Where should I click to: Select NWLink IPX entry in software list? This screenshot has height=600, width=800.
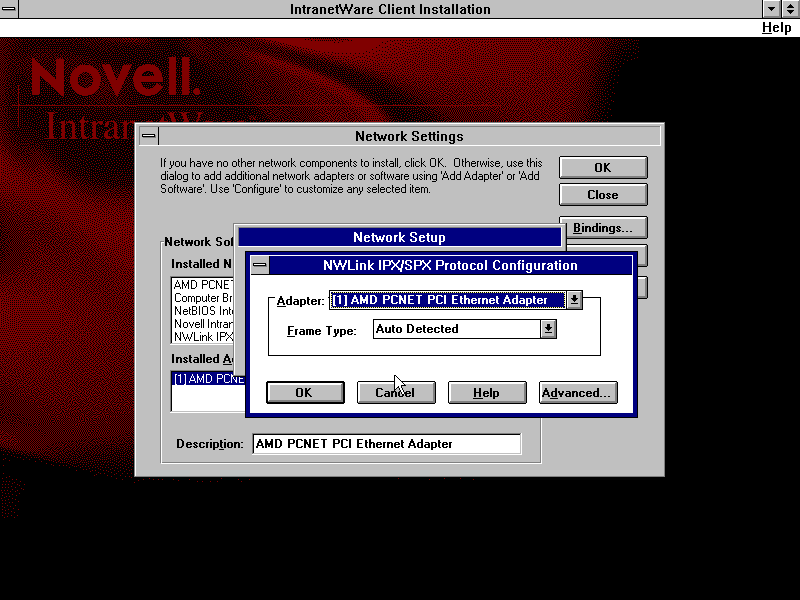203,337
